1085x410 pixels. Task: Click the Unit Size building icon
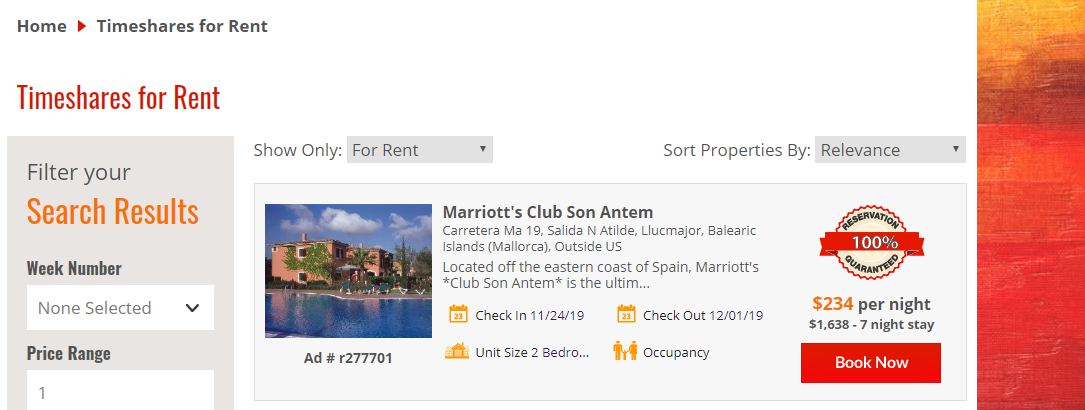[x=457, y=351]
